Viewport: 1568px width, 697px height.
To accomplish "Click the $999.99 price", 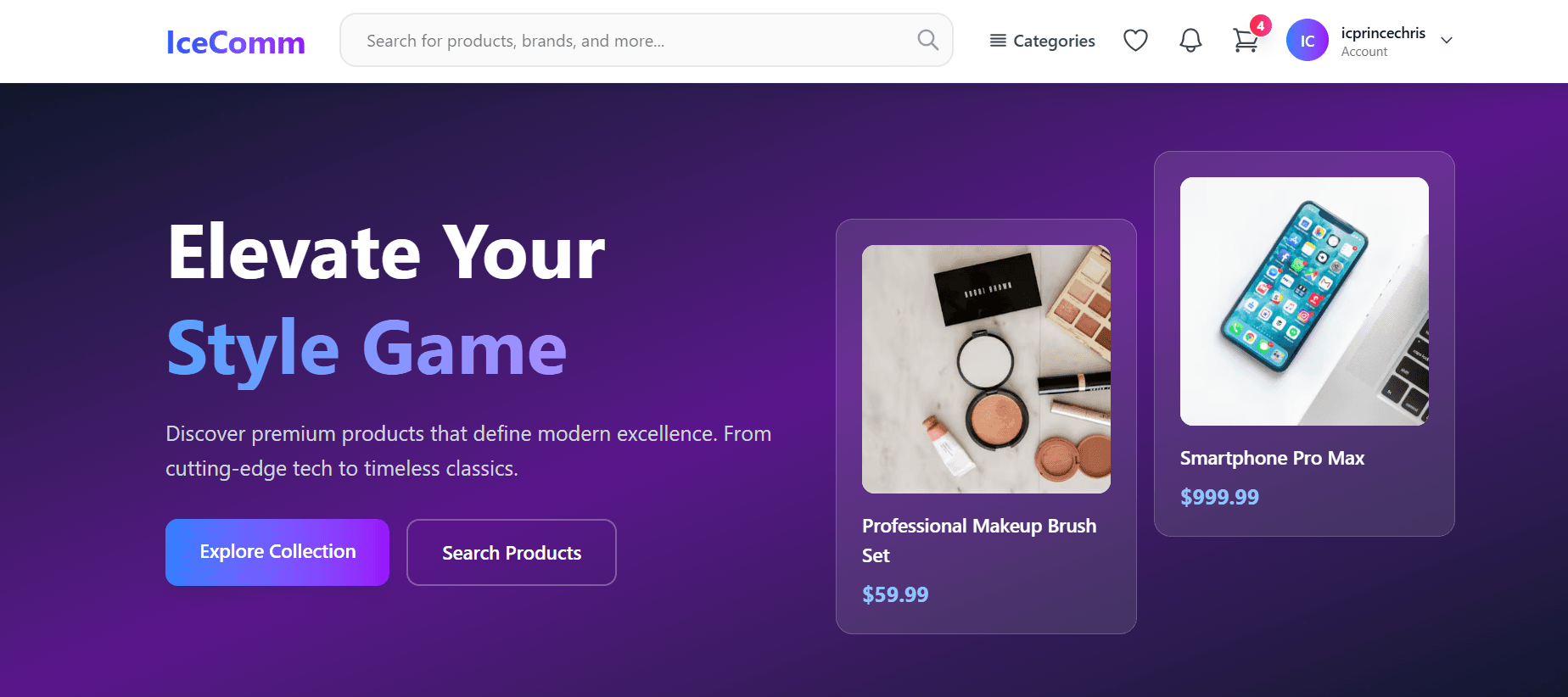I will [x=1219, y=497].
